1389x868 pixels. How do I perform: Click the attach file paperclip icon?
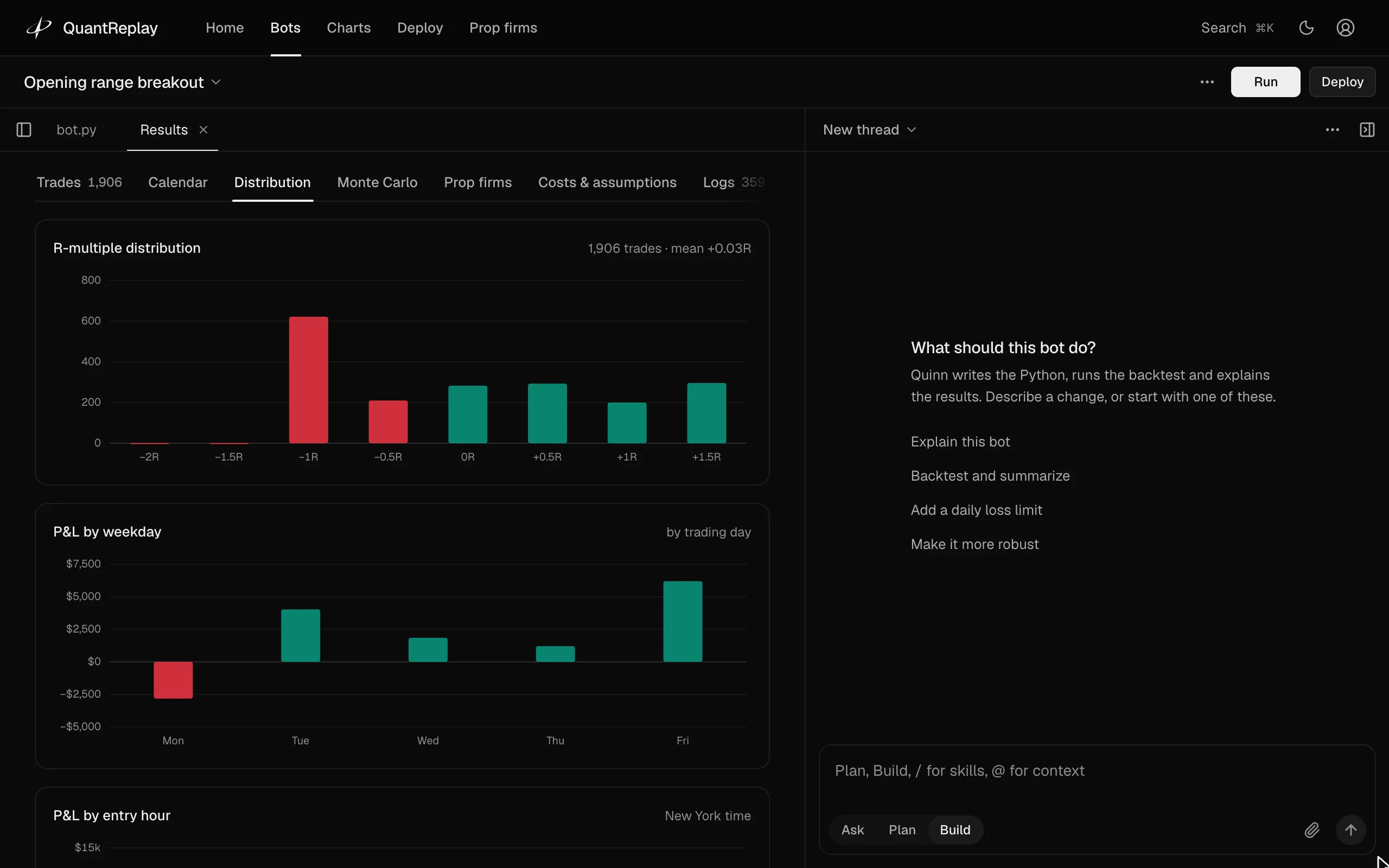pyautogui.click(x=1311, y=829)
